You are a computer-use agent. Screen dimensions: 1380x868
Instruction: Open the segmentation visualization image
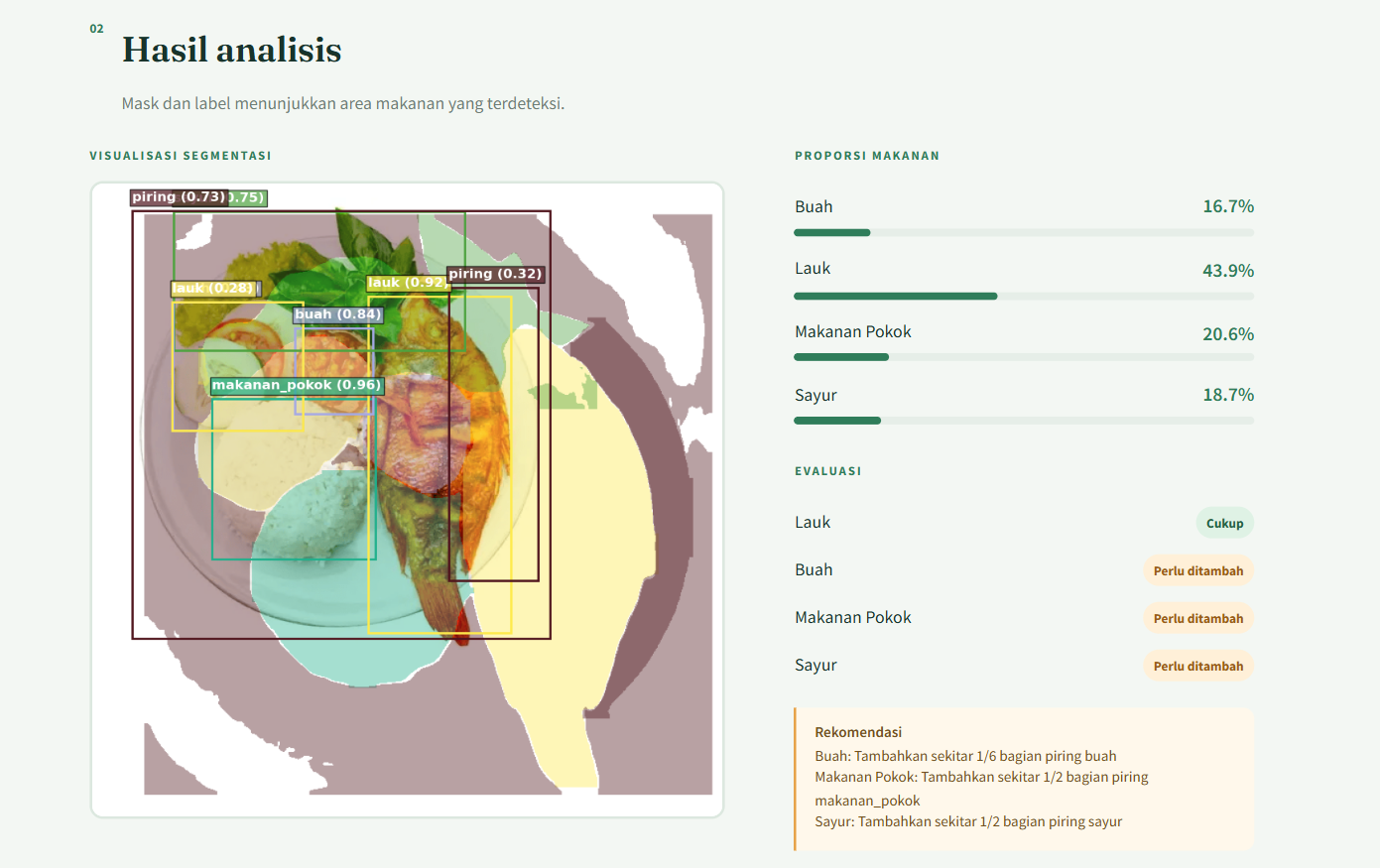coord(407,500)
